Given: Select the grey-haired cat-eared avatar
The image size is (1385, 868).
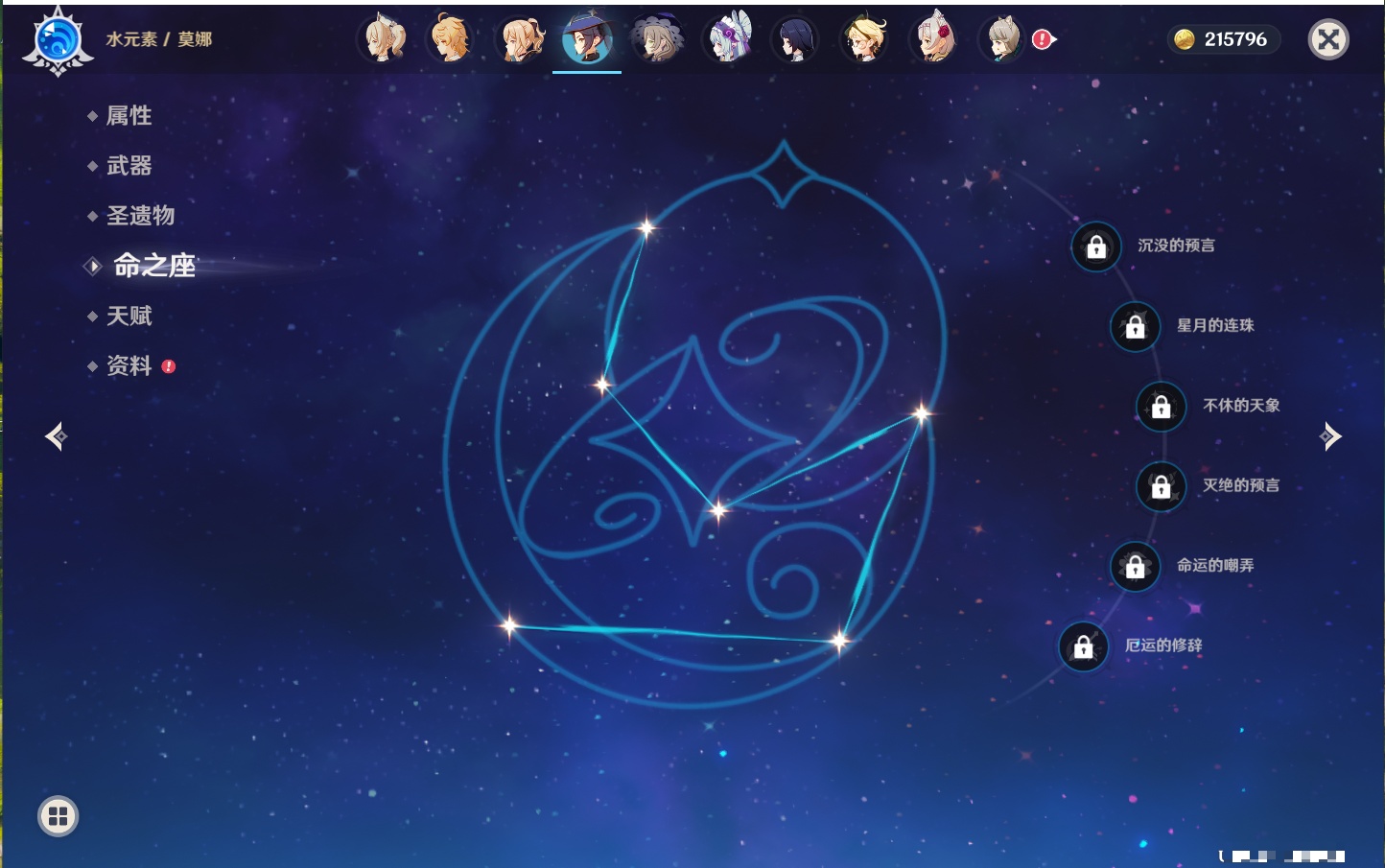Looking at the screenshot, I should [1002, 39].
